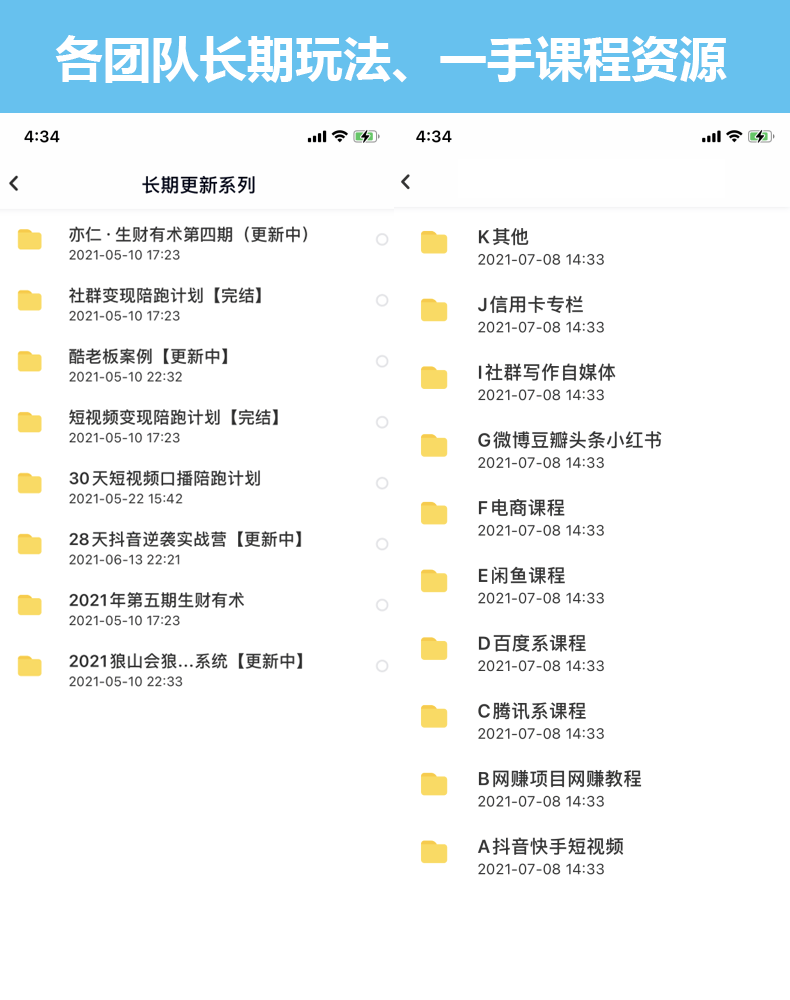Open folder icon of 28天抖音逆袭实战营
The image size is (790, 1000).
[29, 544]
